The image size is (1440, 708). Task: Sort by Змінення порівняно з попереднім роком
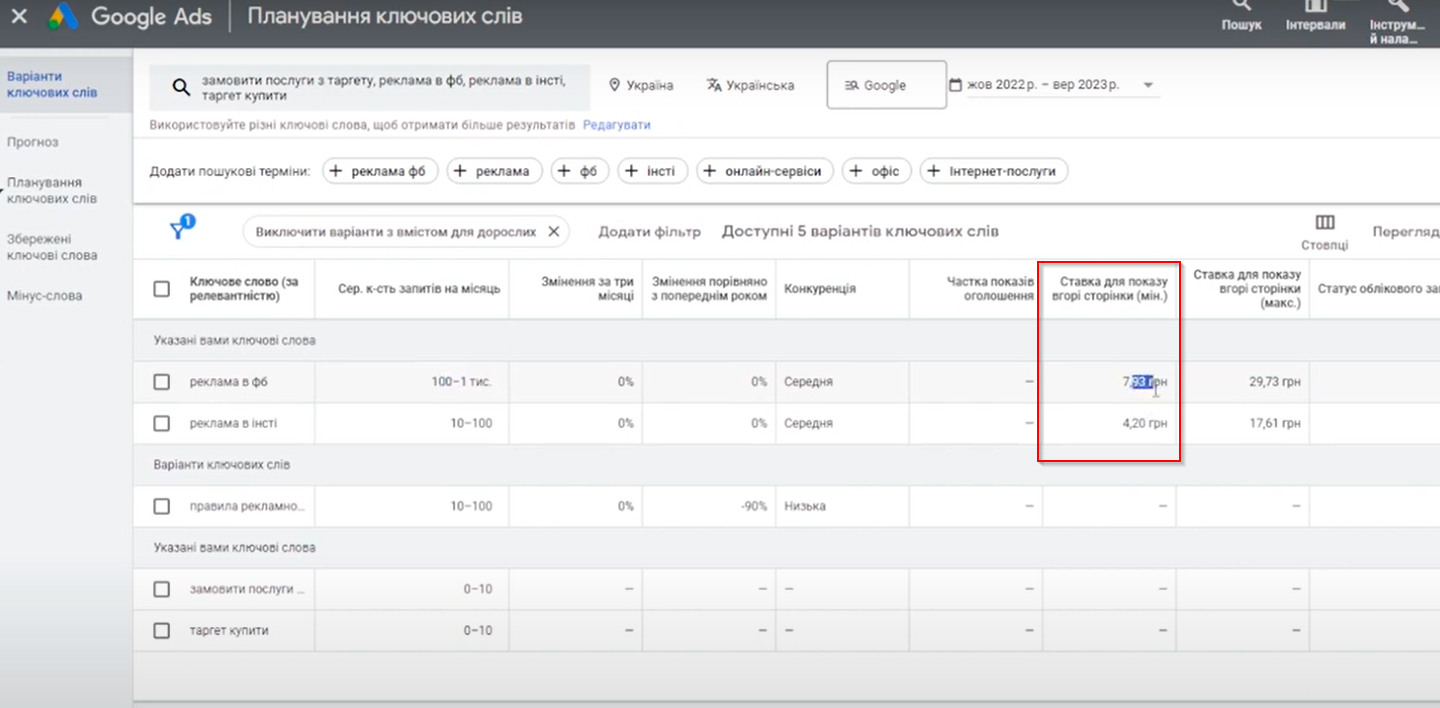tap(710, 289)
